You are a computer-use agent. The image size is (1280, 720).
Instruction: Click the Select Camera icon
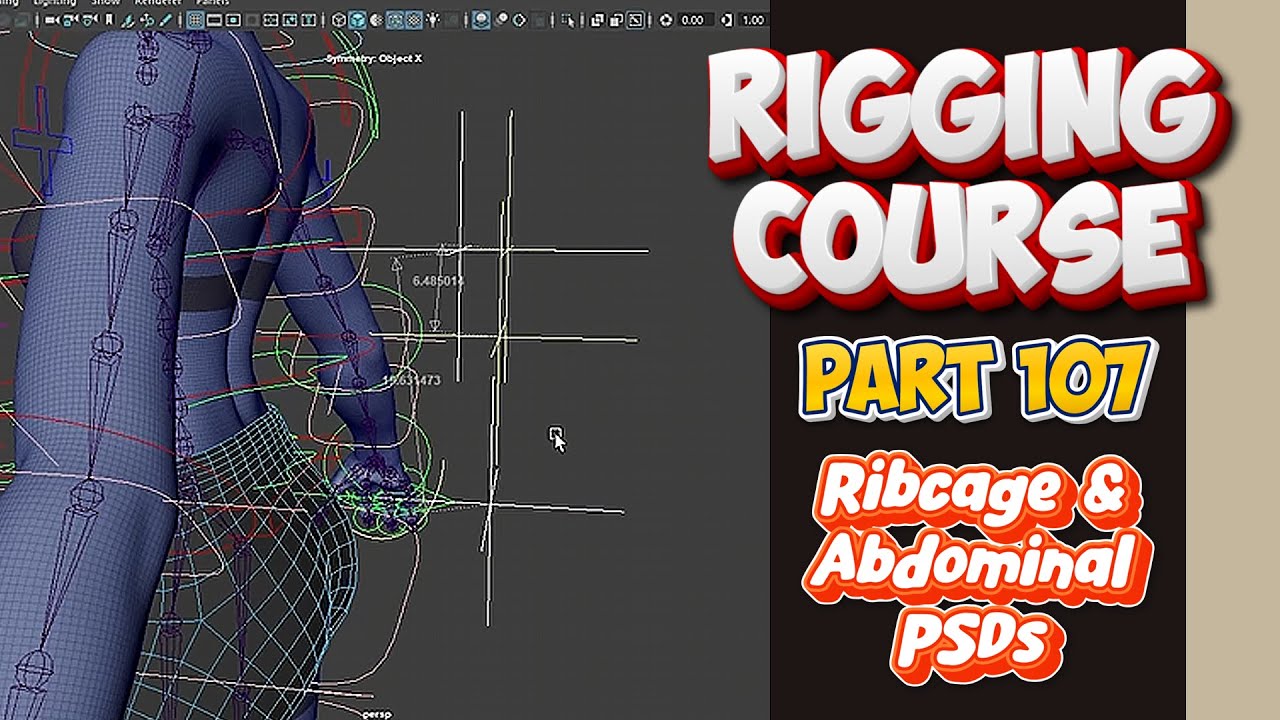coord(52,20)
